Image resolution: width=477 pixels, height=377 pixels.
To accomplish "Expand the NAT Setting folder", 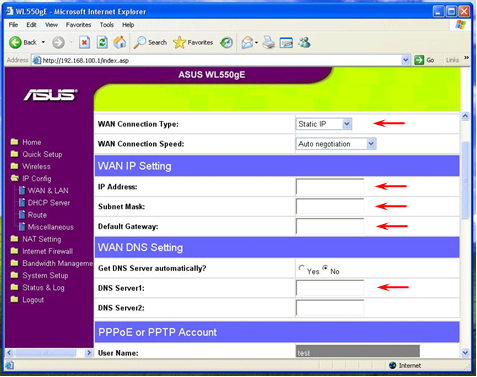I will click(36, 239).
